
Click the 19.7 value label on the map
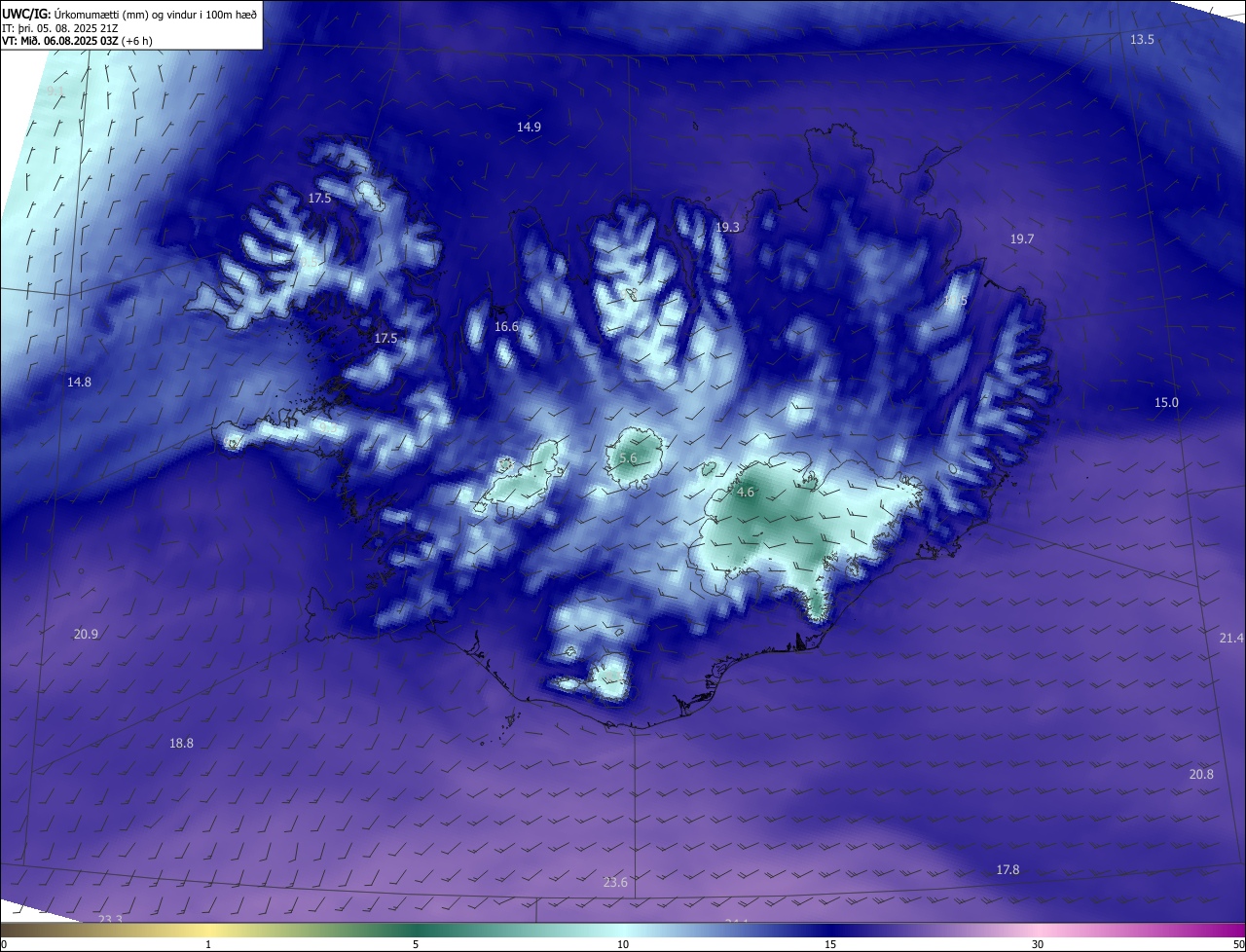pyautogui.click(x=1022, y=239)
